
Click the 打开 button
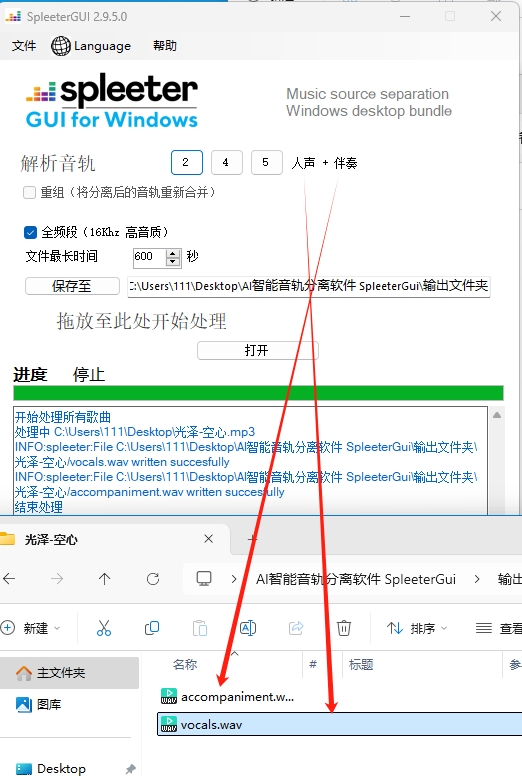click(x=257, y=350)
